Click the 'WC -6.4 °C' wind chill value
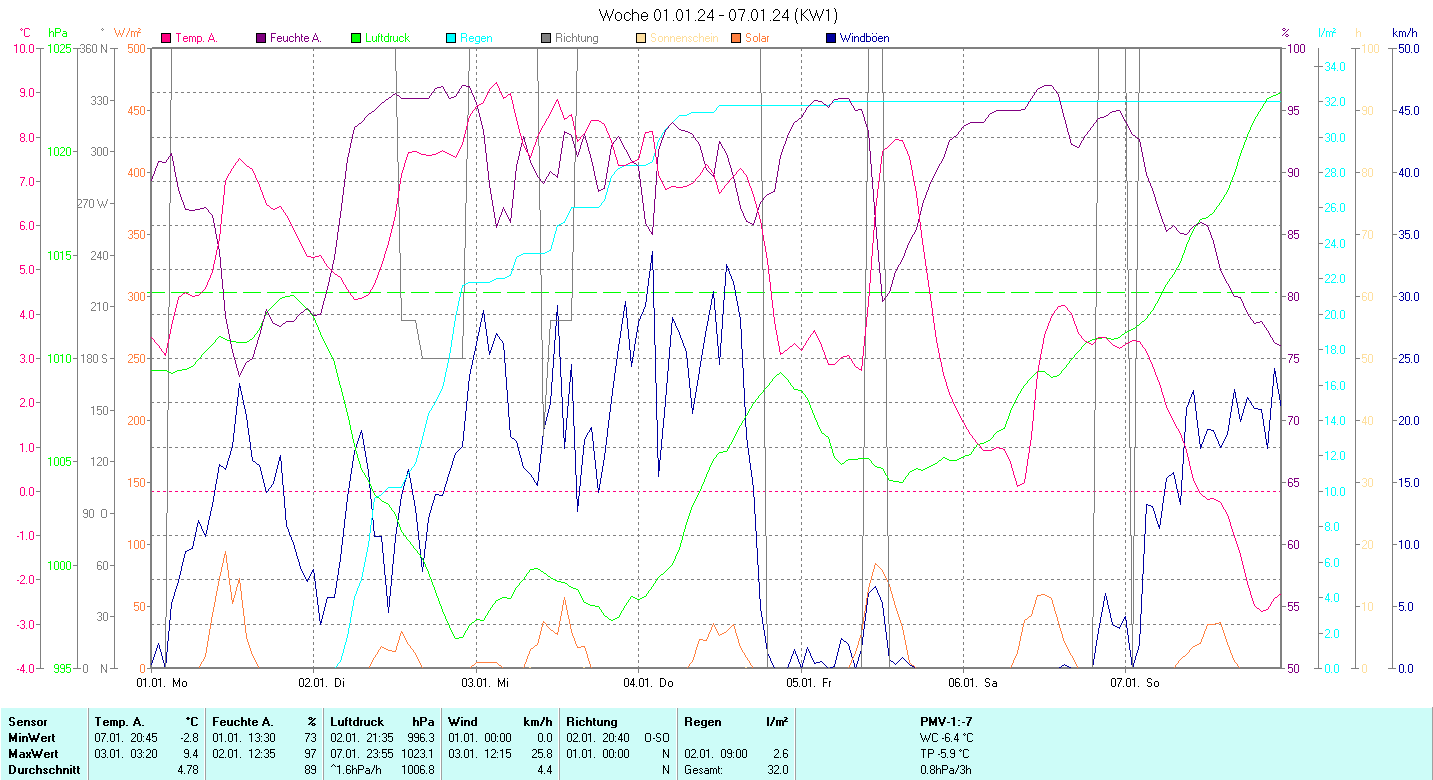Screen dimensions: 1433x780 point(947,737)
